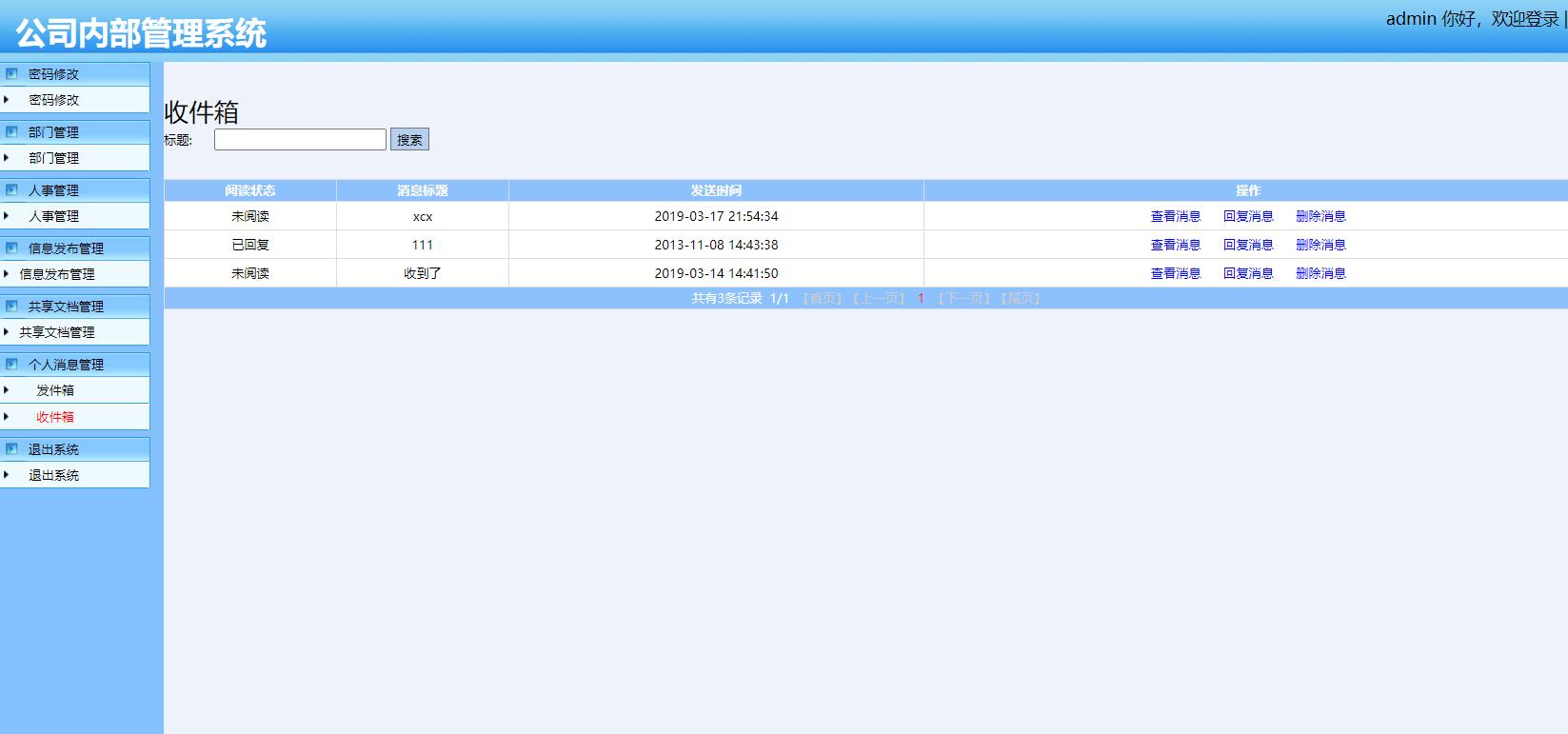
Task: Reply to the xcx message via 回复消息
Action: click(1248, 216)
